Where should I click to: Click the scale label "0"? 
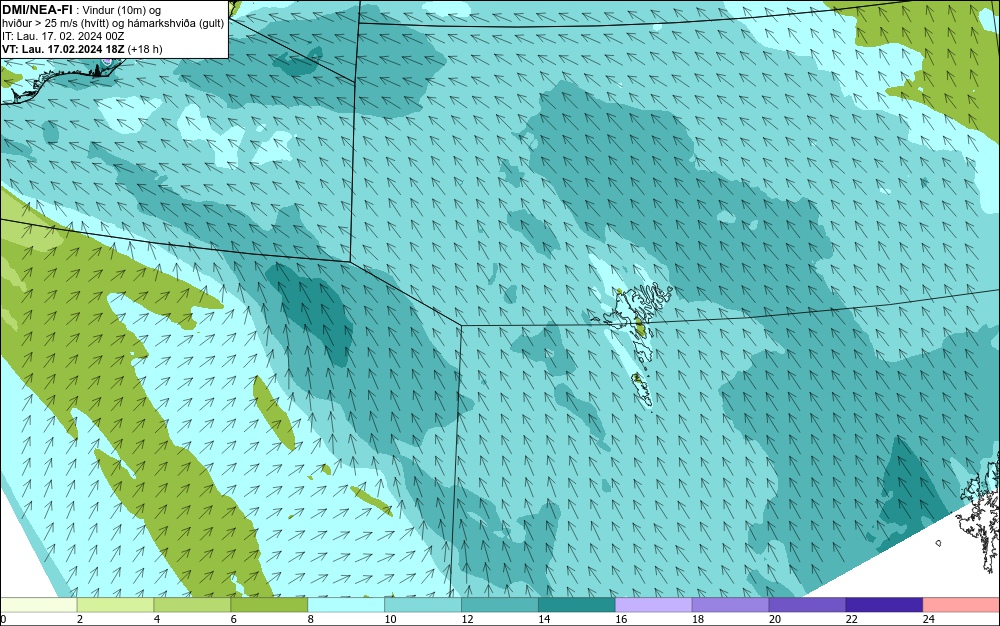[3, 619]
